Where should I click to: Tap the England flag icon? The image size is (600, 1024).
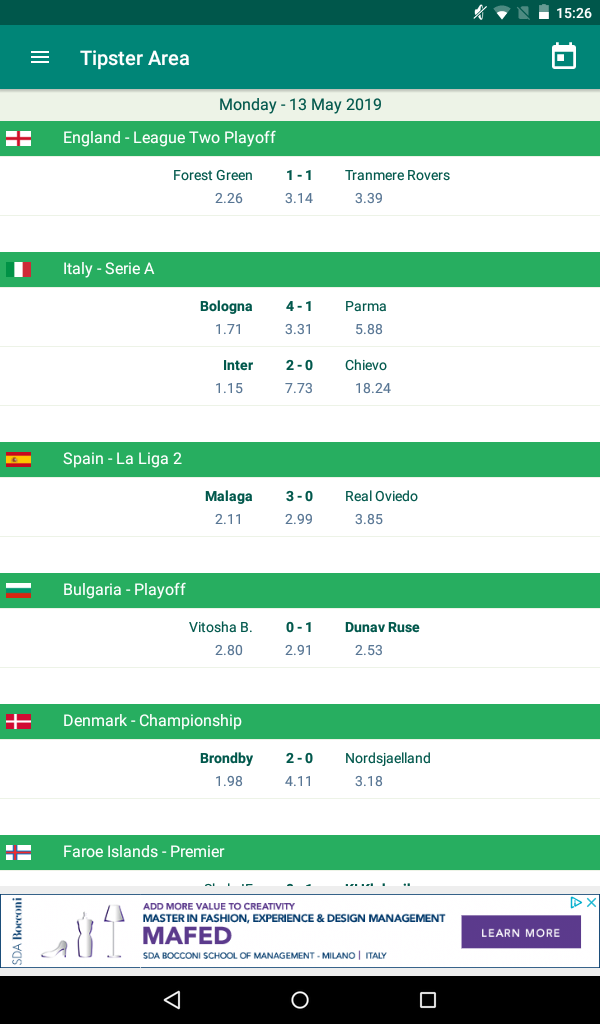point(18,138)
